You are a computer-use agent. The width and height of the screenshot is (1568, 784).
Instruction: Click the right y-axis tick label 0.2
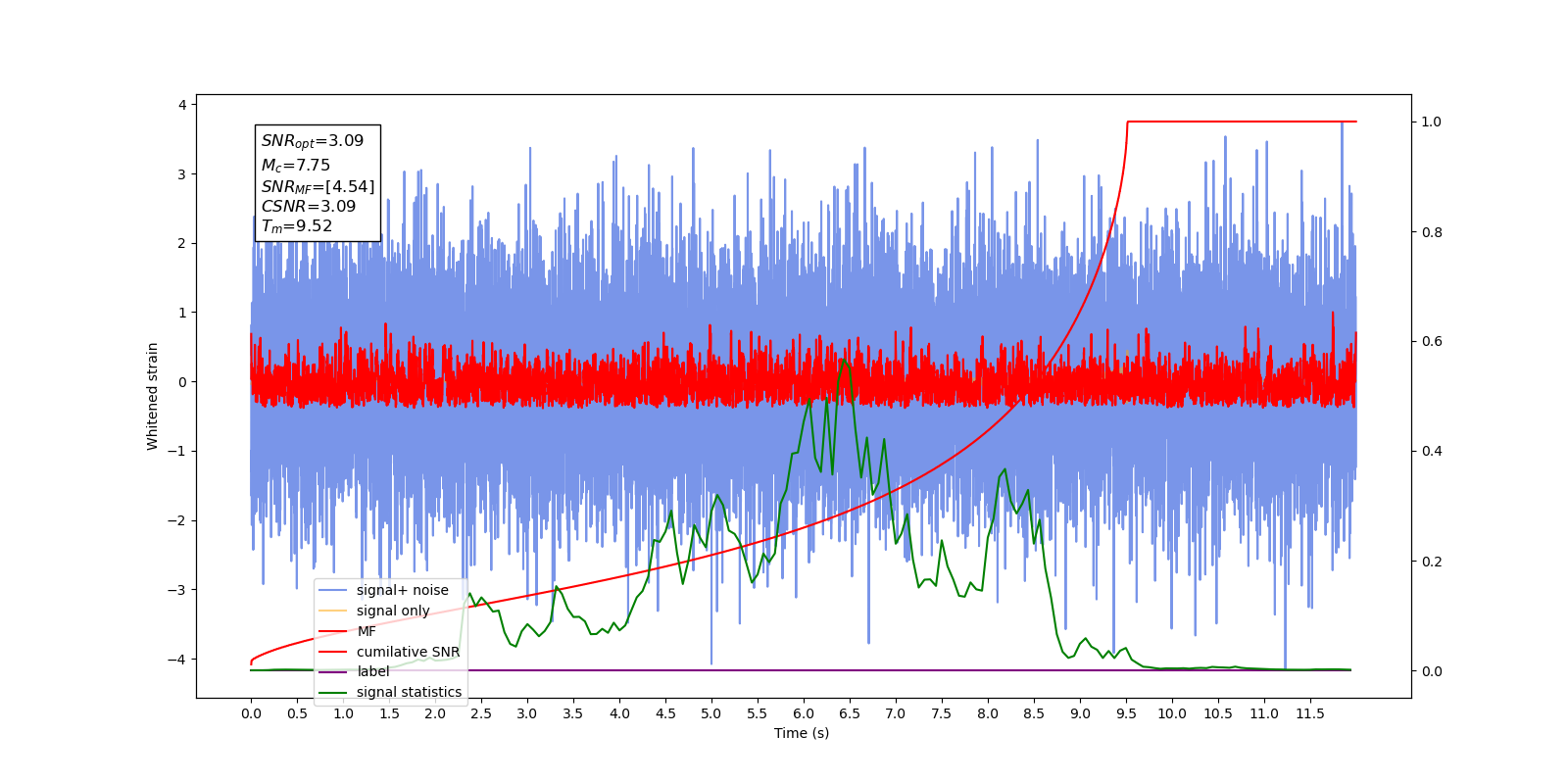(1432, 562)
